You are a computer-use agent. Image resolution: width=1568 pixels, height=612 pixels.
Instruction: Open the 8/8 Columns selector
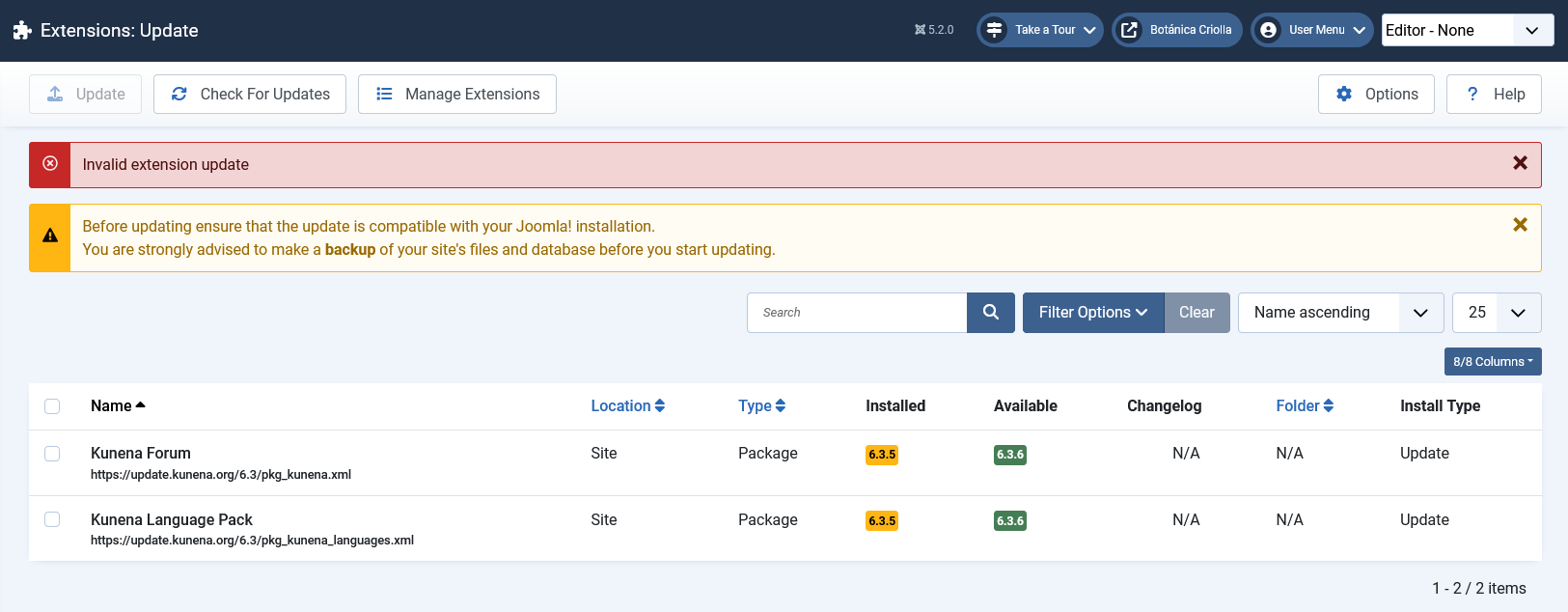tap(1492, 362)
